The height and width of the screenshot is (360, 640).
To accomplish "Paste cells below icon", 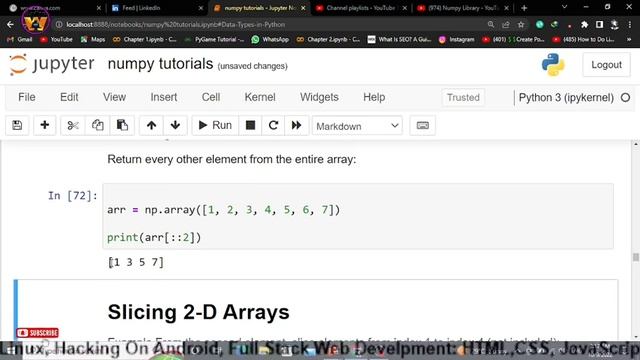I will 122,125.
